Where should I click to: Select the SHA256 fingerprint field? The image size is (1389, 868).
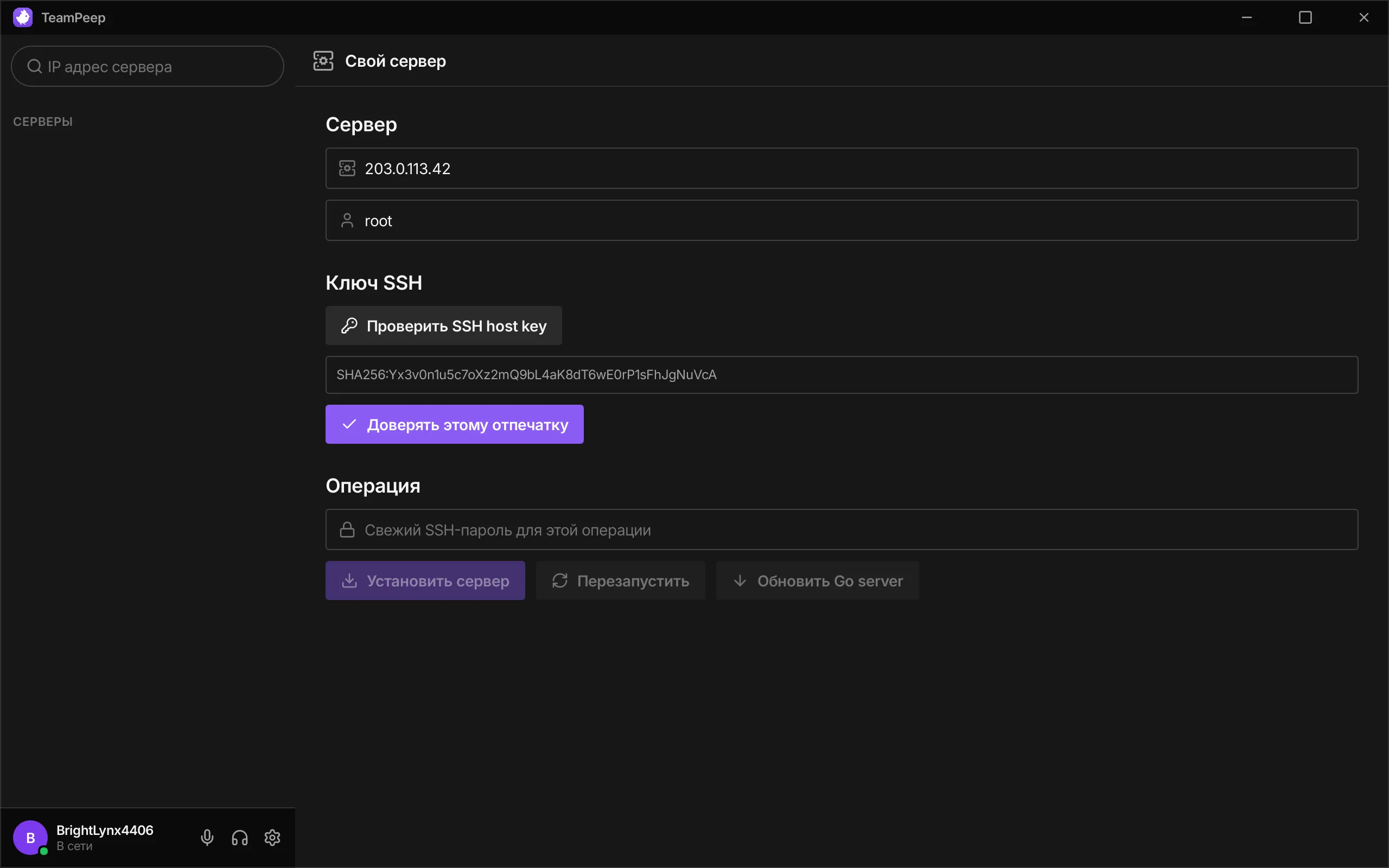click(842, 375)
